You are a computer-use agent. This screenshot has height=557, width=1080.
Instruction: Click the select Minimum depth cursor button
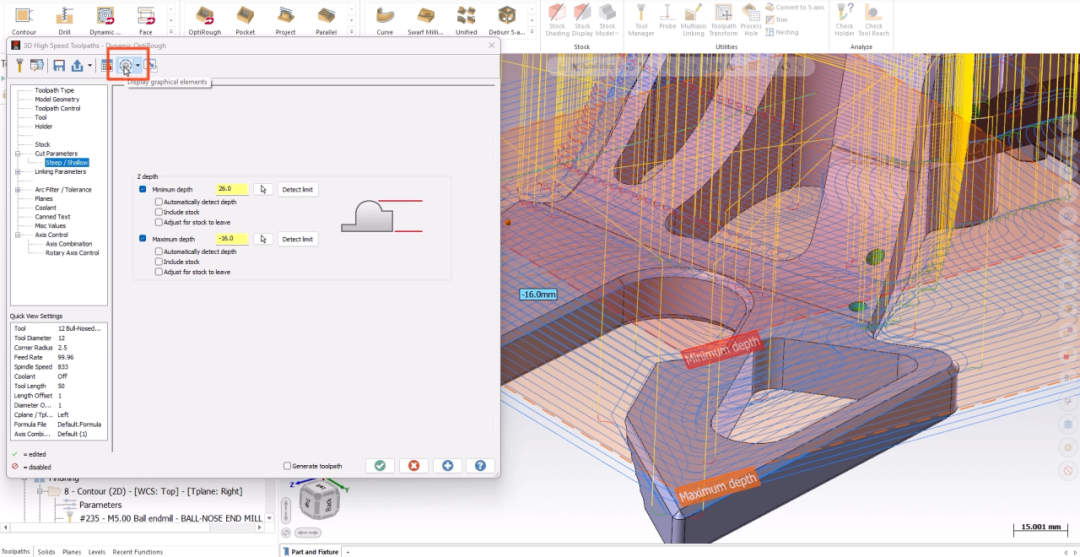(263, 189)
